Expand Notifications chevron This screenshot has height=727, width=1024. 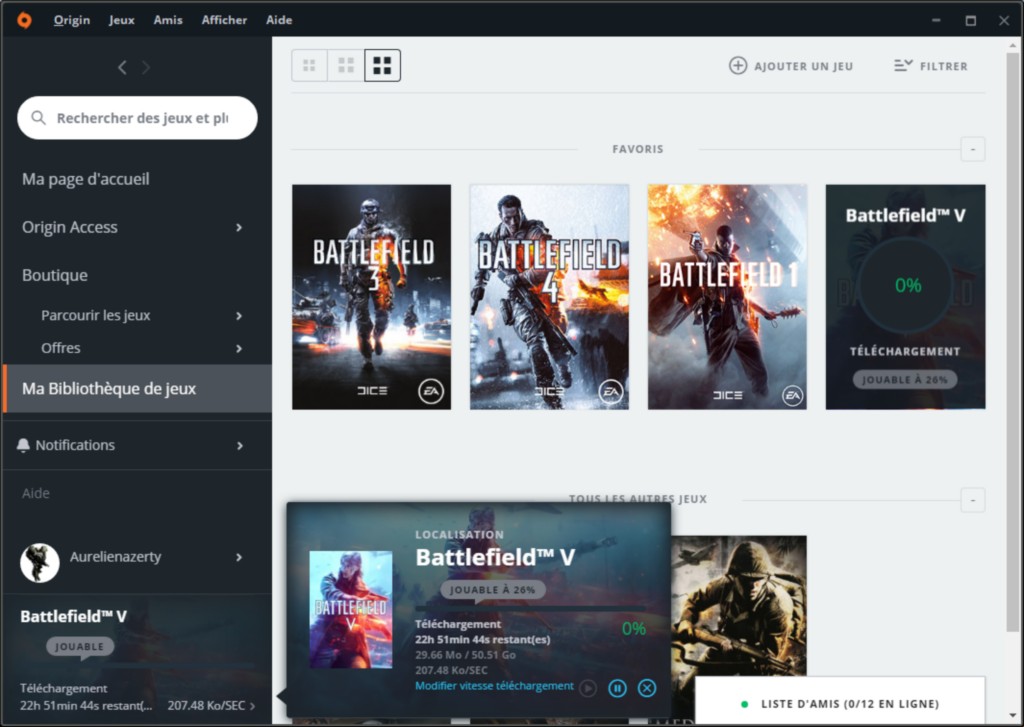coord(239,445)
